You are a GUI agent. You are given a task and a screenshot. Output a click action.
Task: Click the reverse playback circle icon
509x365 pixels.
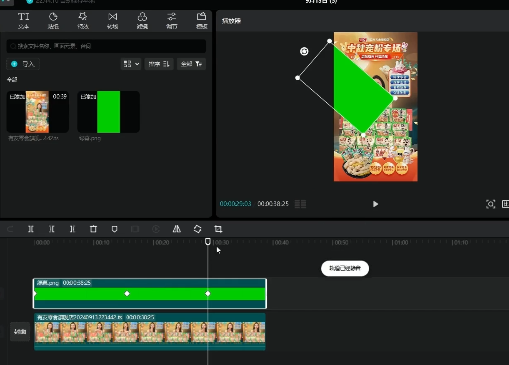coord(156,229)
